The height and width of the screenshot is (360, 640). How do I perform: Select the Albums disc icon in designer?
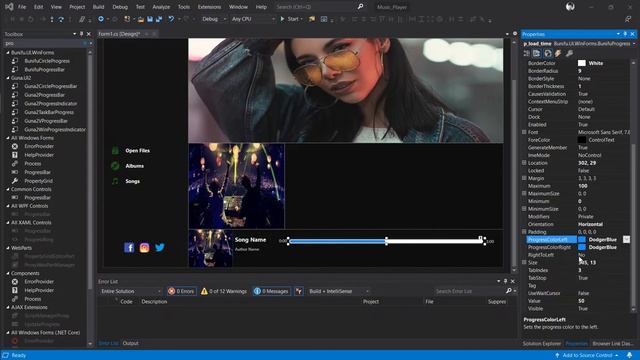(x=115, y=166)
